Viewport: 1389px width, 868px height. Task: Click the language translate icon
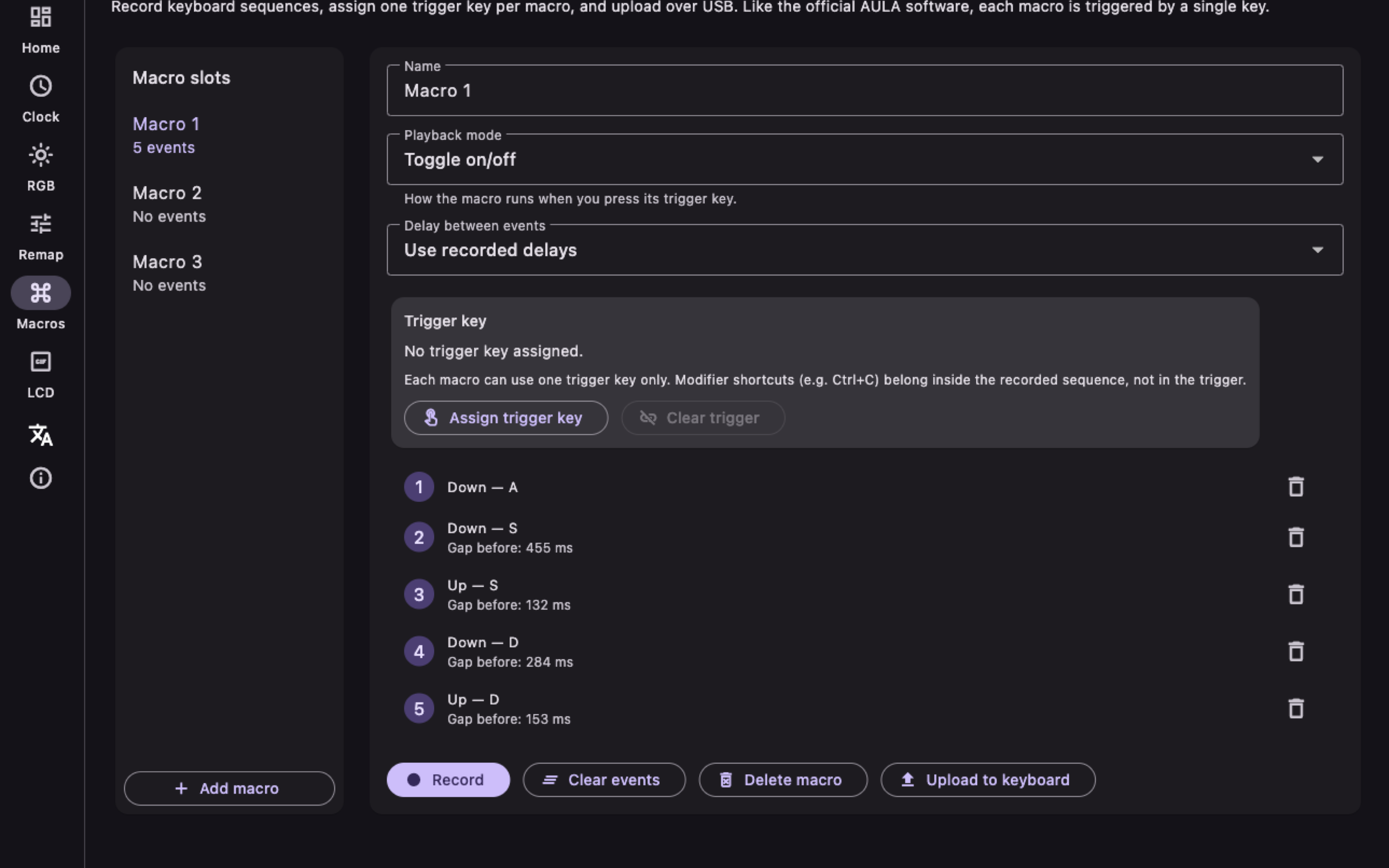(x=41, y=435)
